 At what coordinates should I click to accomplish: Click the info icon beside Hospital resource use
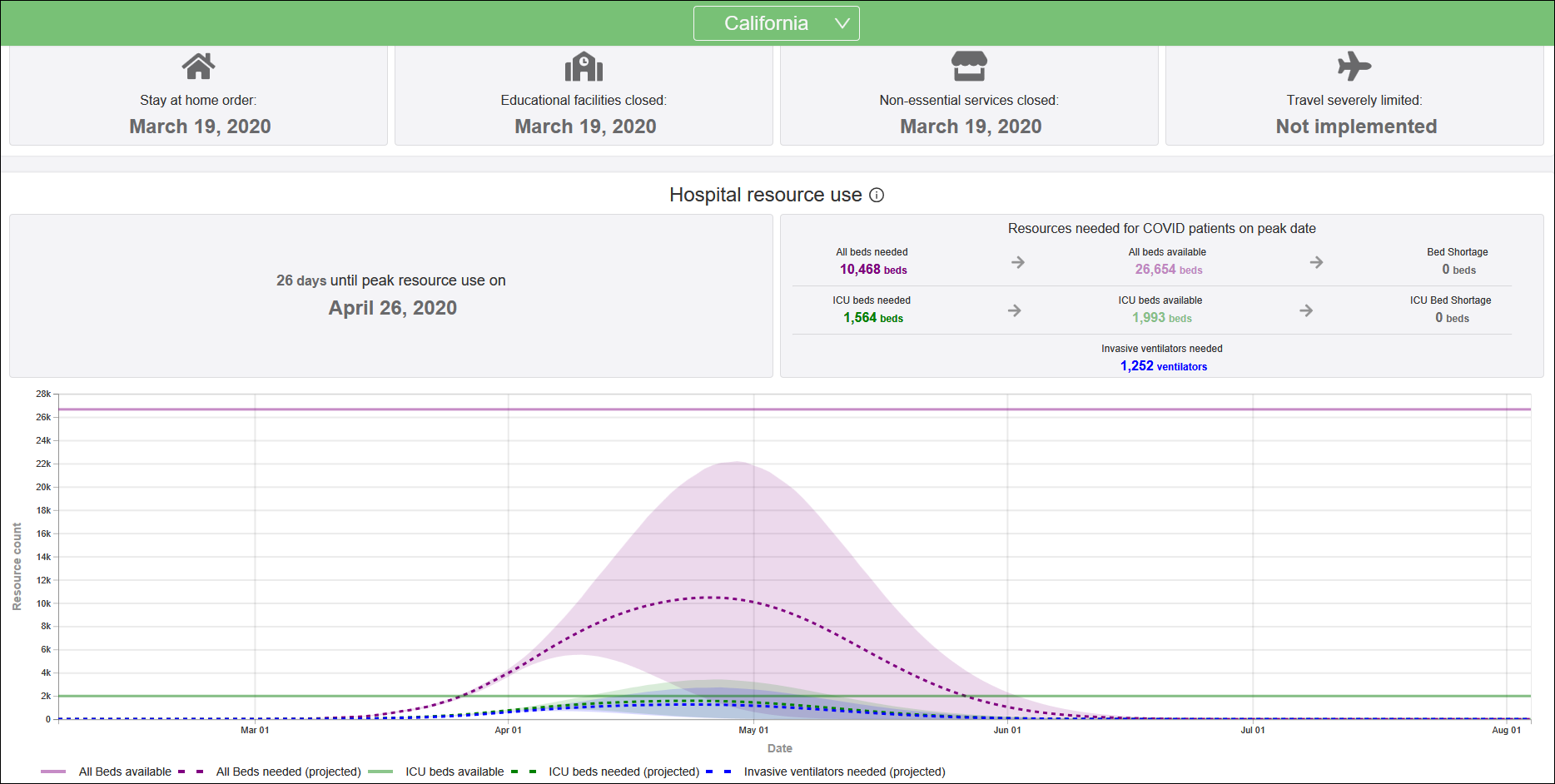877,195
